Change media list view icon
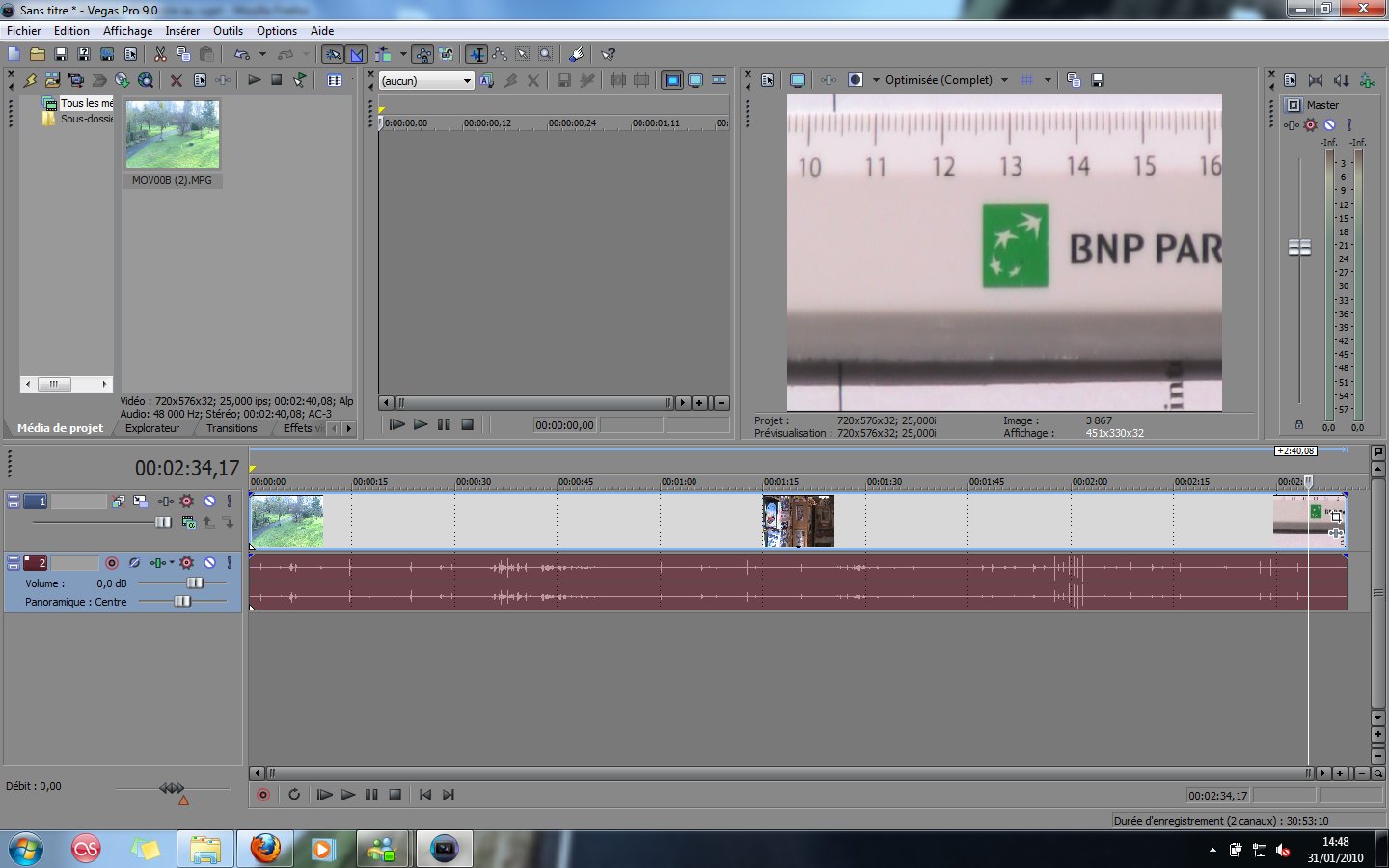The height and width of the screenshot is (868, 1389). 335,80
